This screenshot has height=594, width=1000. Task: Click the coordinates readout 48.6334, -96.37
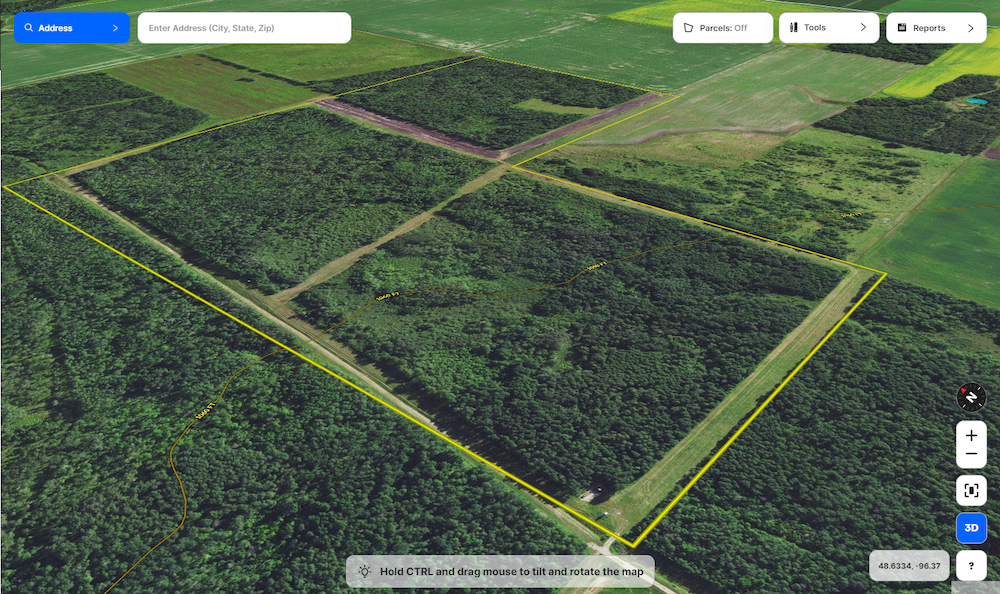[x=909, y=566]
